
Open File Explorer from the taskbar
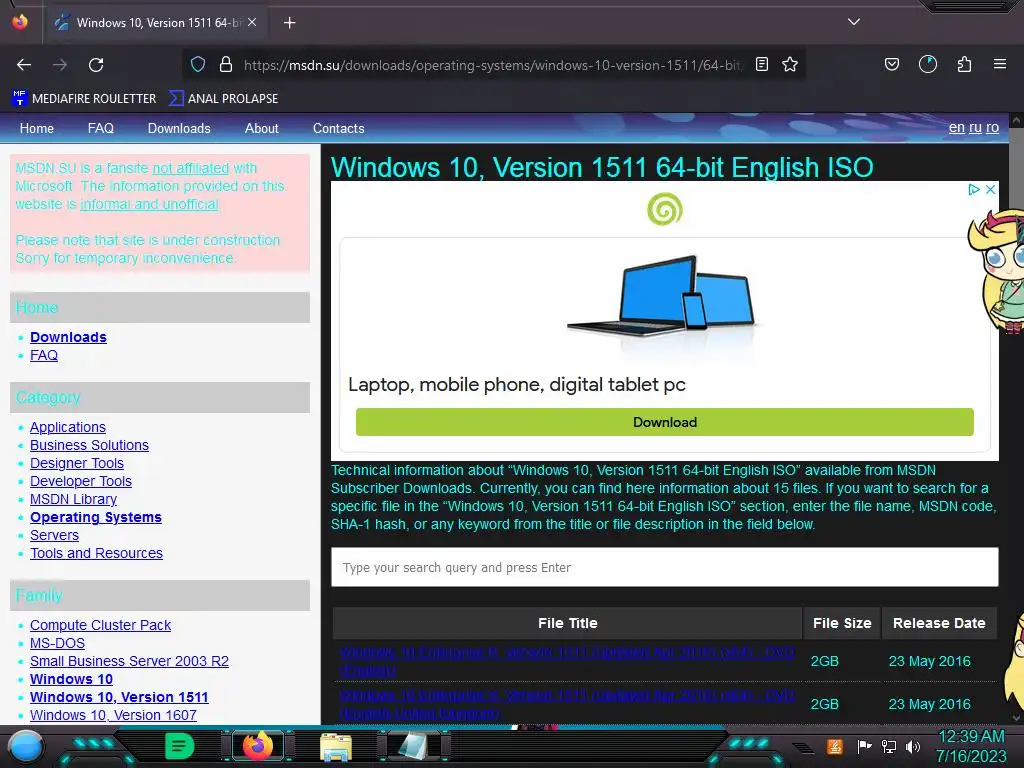coord(336,746)
